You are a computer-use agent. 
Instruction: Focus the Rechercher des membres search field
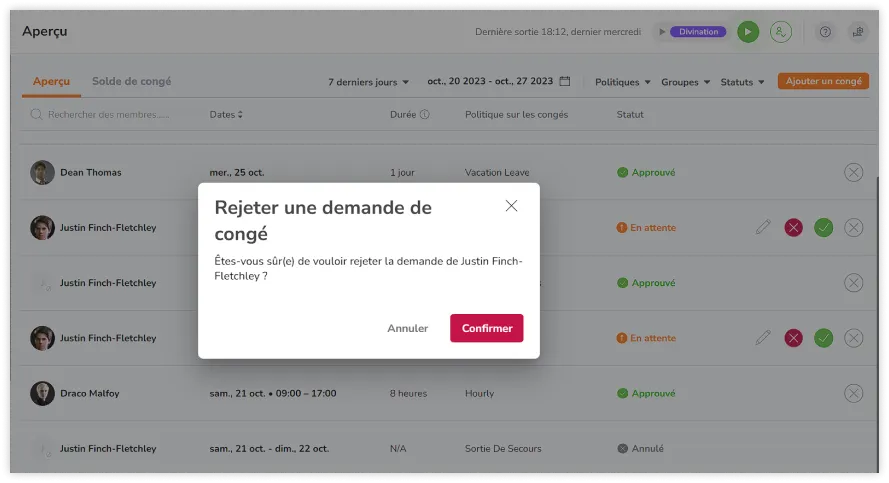coord(108,115)
